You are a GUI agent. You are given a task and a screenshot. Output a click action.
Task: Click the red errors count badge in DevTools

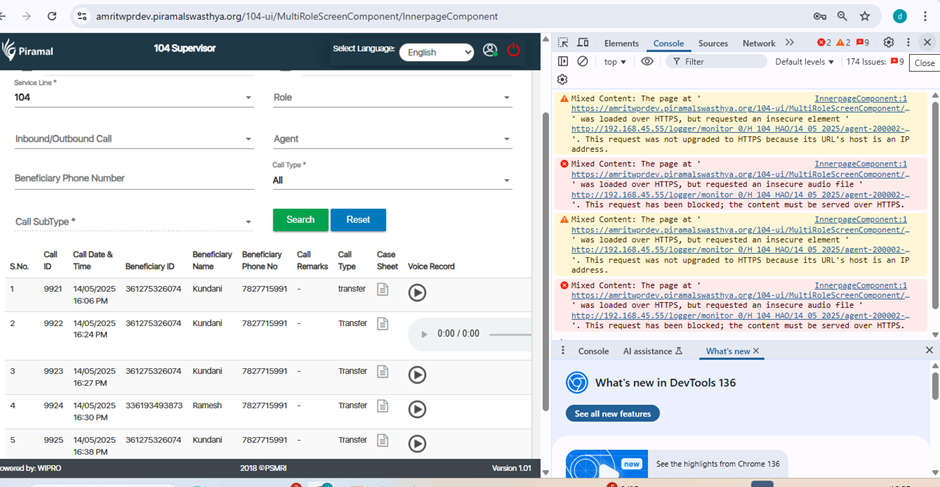pos(824,43)
